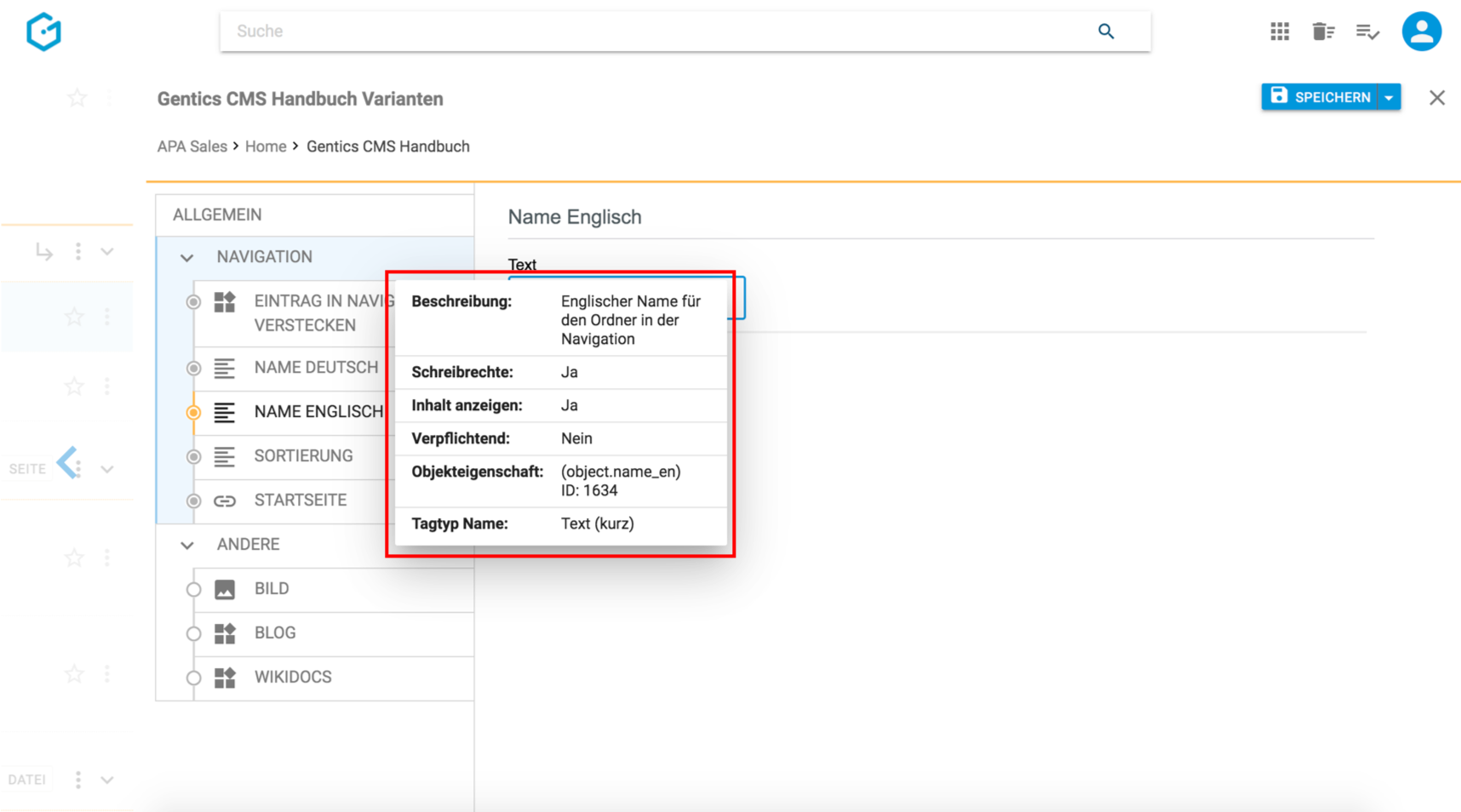This screenshot has height=812, width=1461.
Task: Click the Text (kurz) tag type value
Action: 598,523
